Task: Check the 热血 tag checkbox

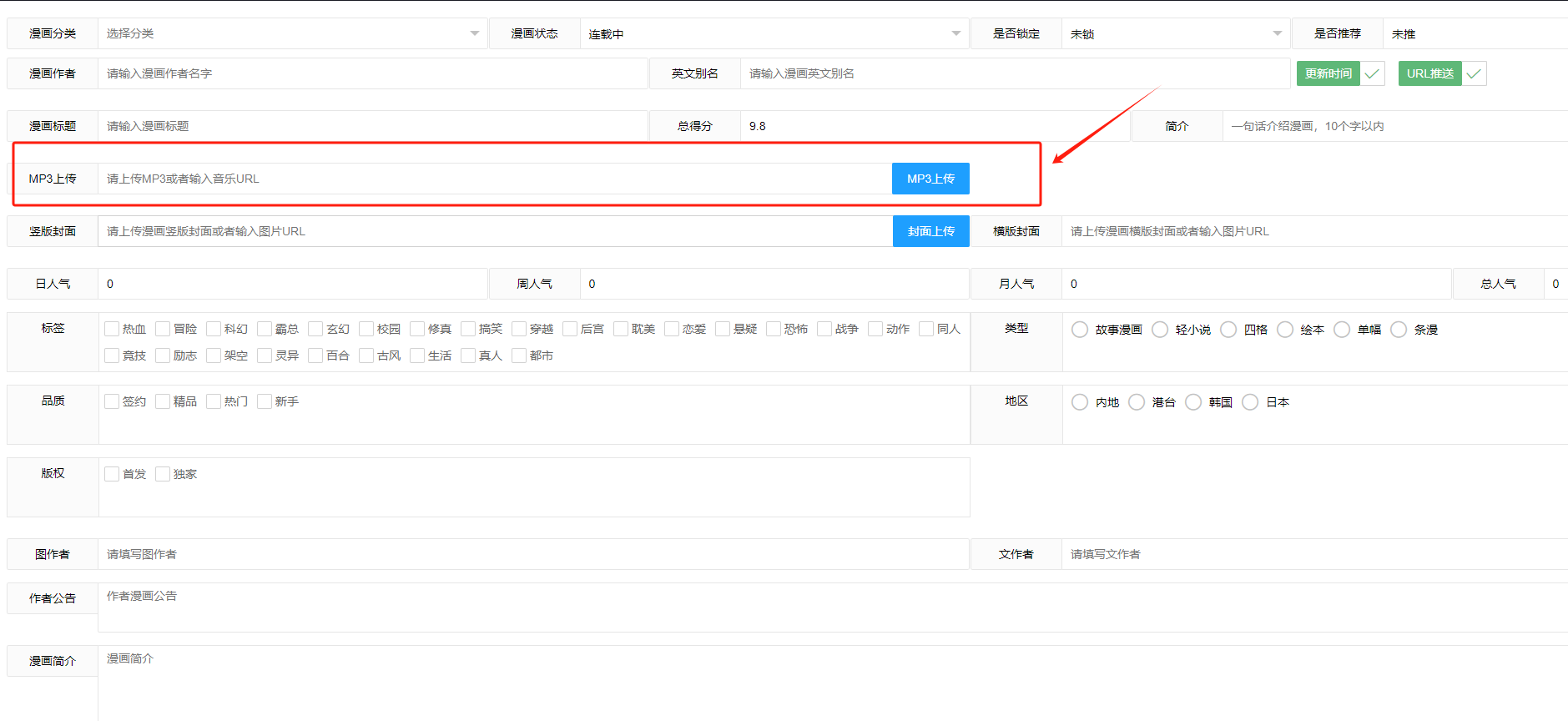Action: [112, 329]
